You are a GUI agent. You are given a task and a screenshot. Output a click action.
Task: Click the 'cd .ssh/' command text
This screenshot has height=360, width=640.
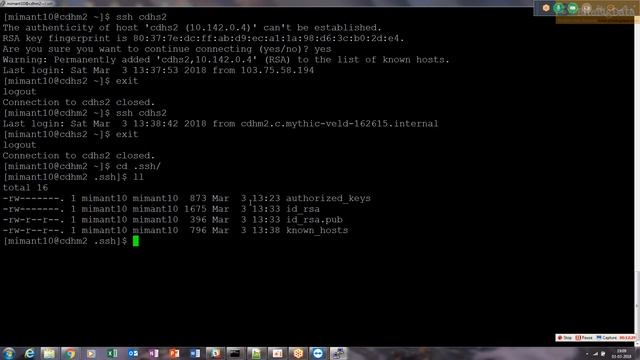pos(138,167)
